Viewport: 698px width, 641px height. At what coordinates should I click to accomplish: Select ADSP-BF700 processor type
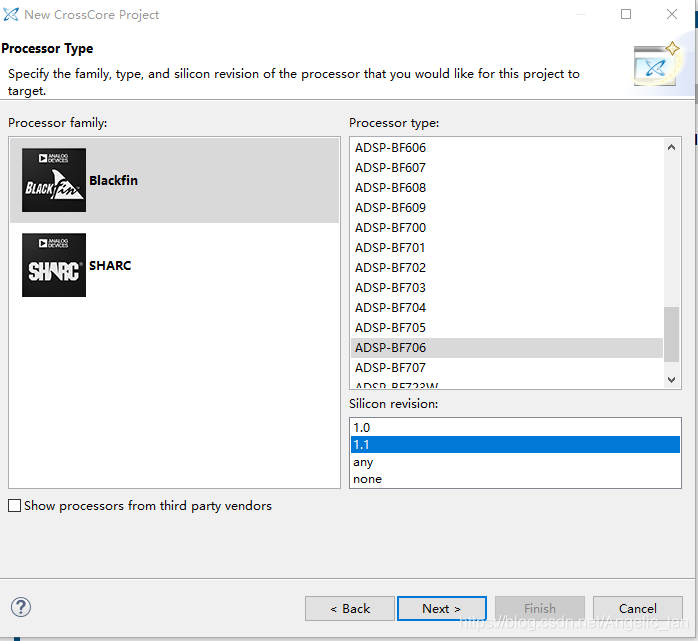507,227
